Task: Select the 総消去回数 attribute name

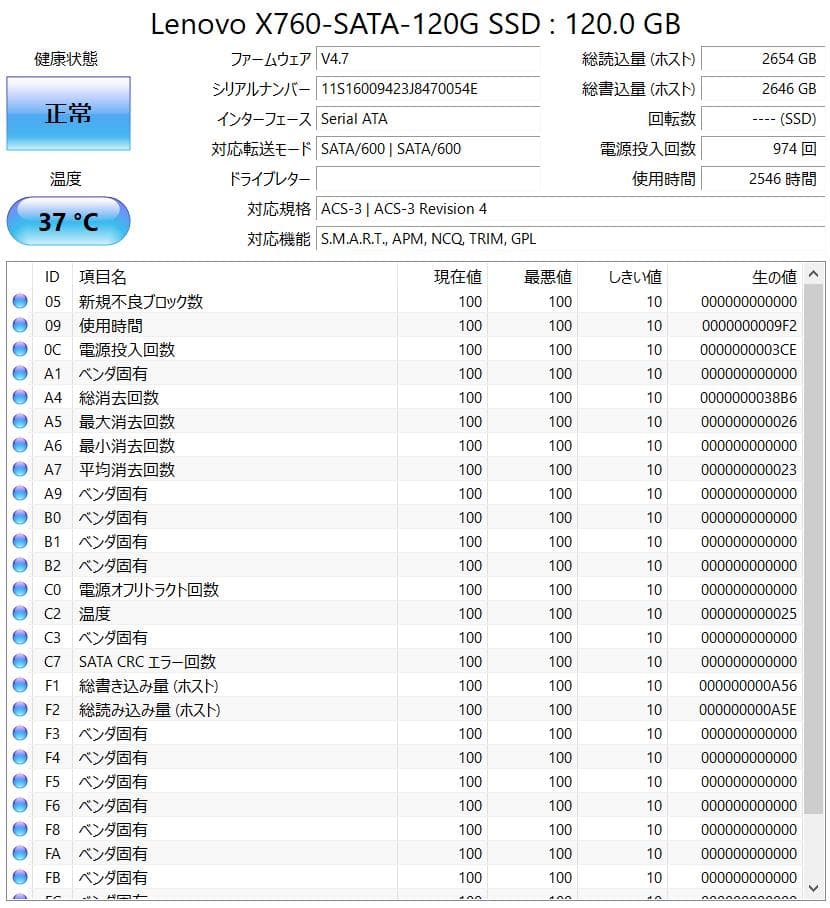Action: point(119,398)
